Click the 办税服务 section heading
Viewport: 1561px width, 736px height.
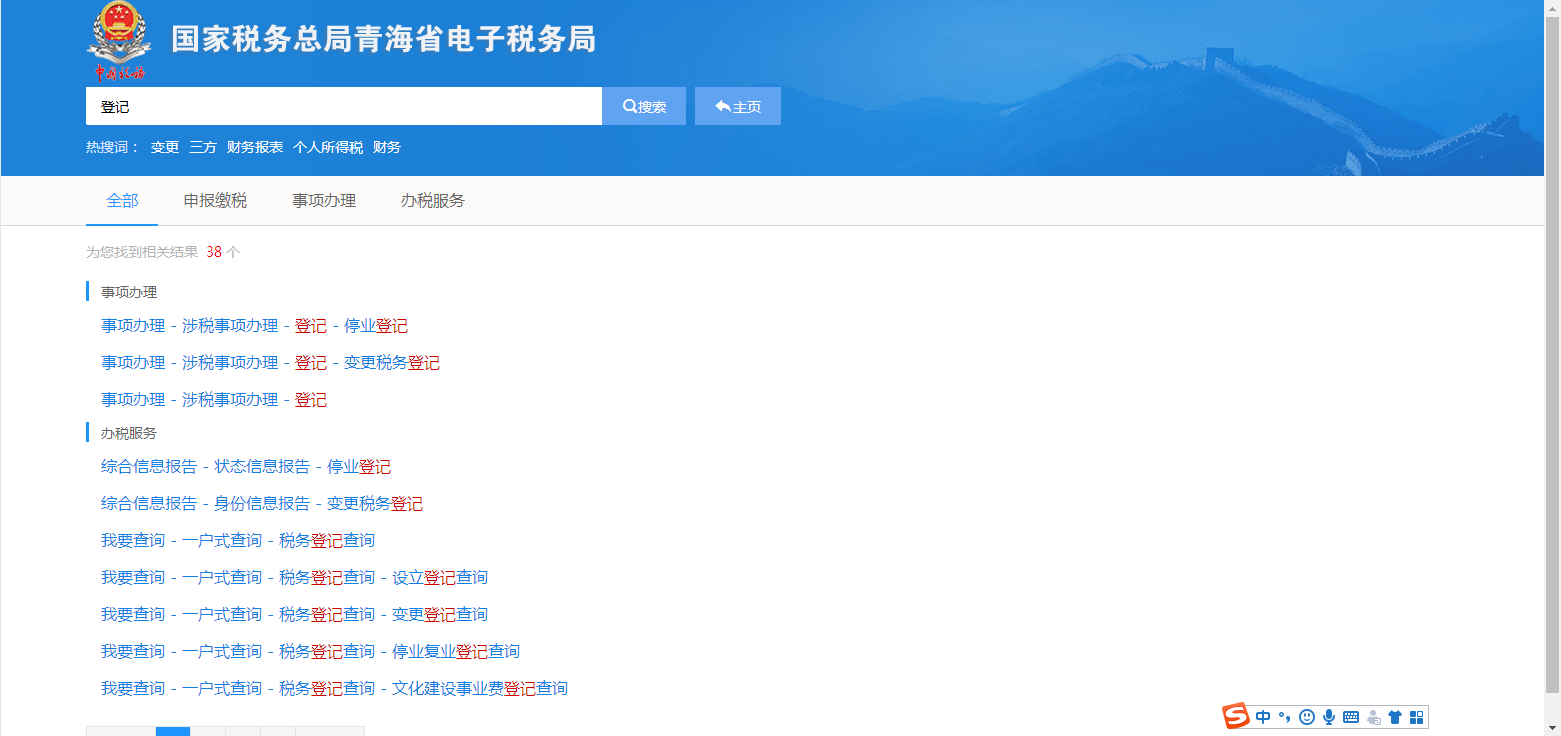pyautogui.click(x=129, y=433)
